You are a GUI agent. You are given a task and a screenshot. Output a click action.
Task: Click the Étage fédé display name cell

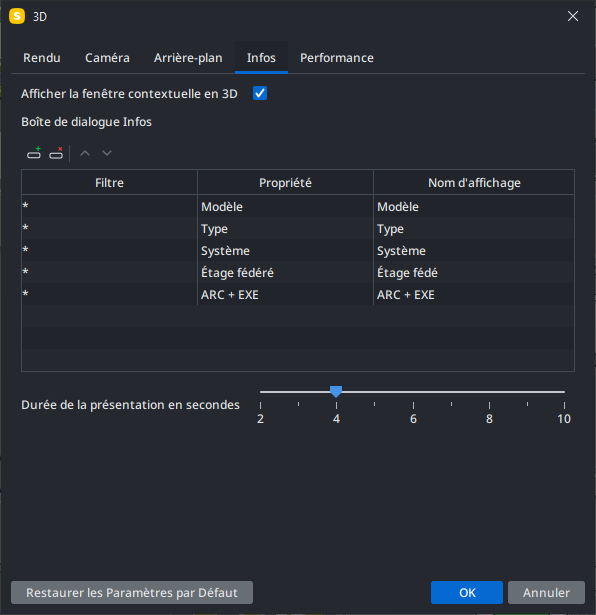(474, 272)
